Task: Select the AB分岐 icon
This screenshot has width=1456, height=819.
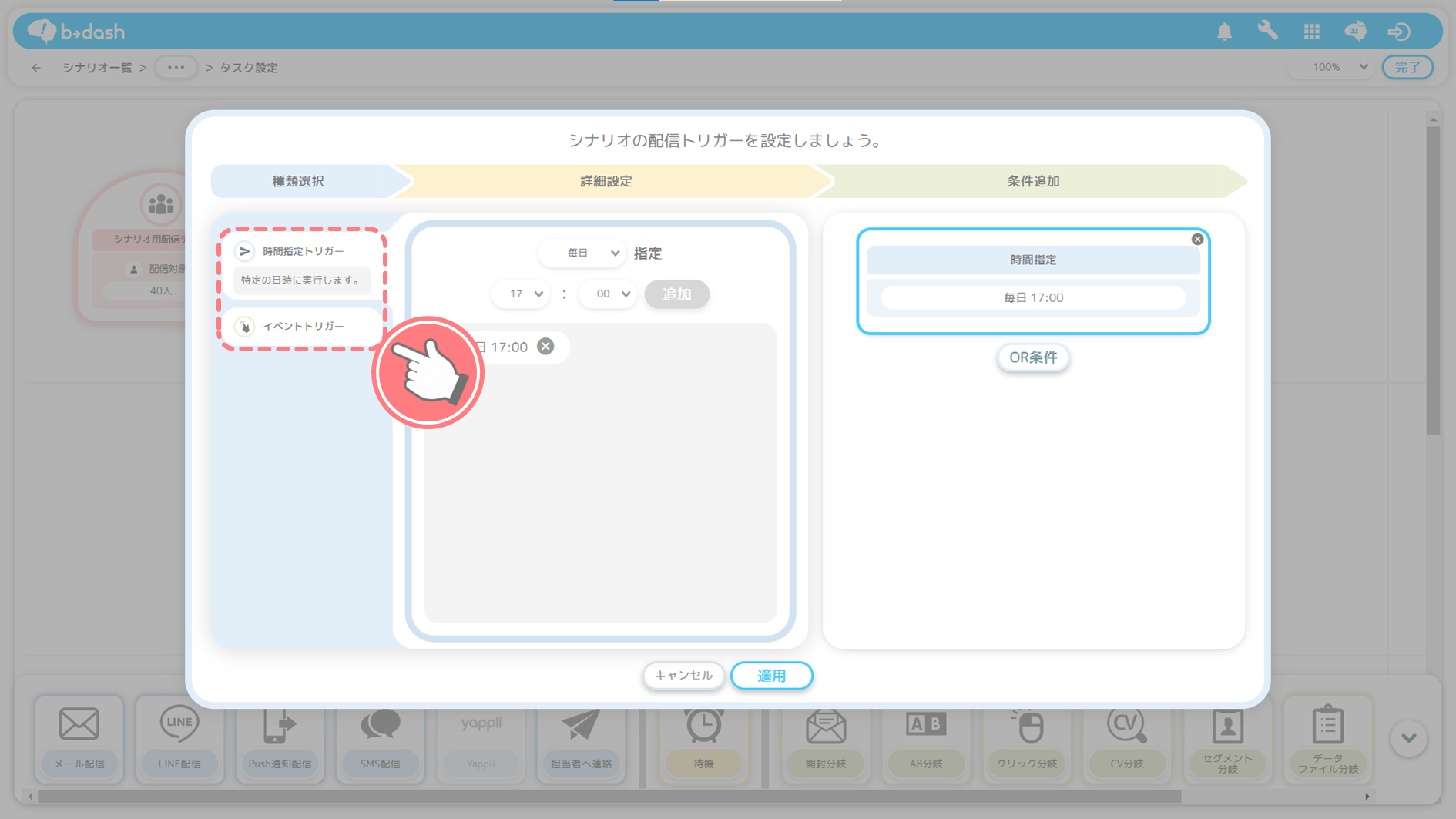Action: point(926,725)
